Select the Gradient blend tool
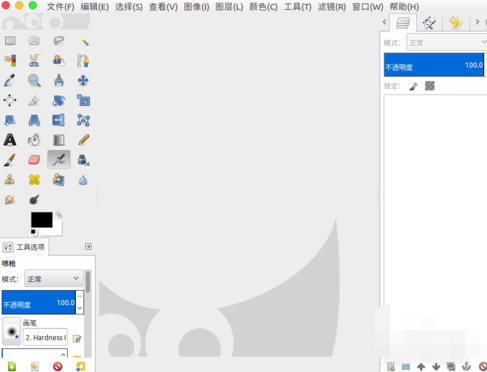The image size is (487, 372). (x=59, y=140)
